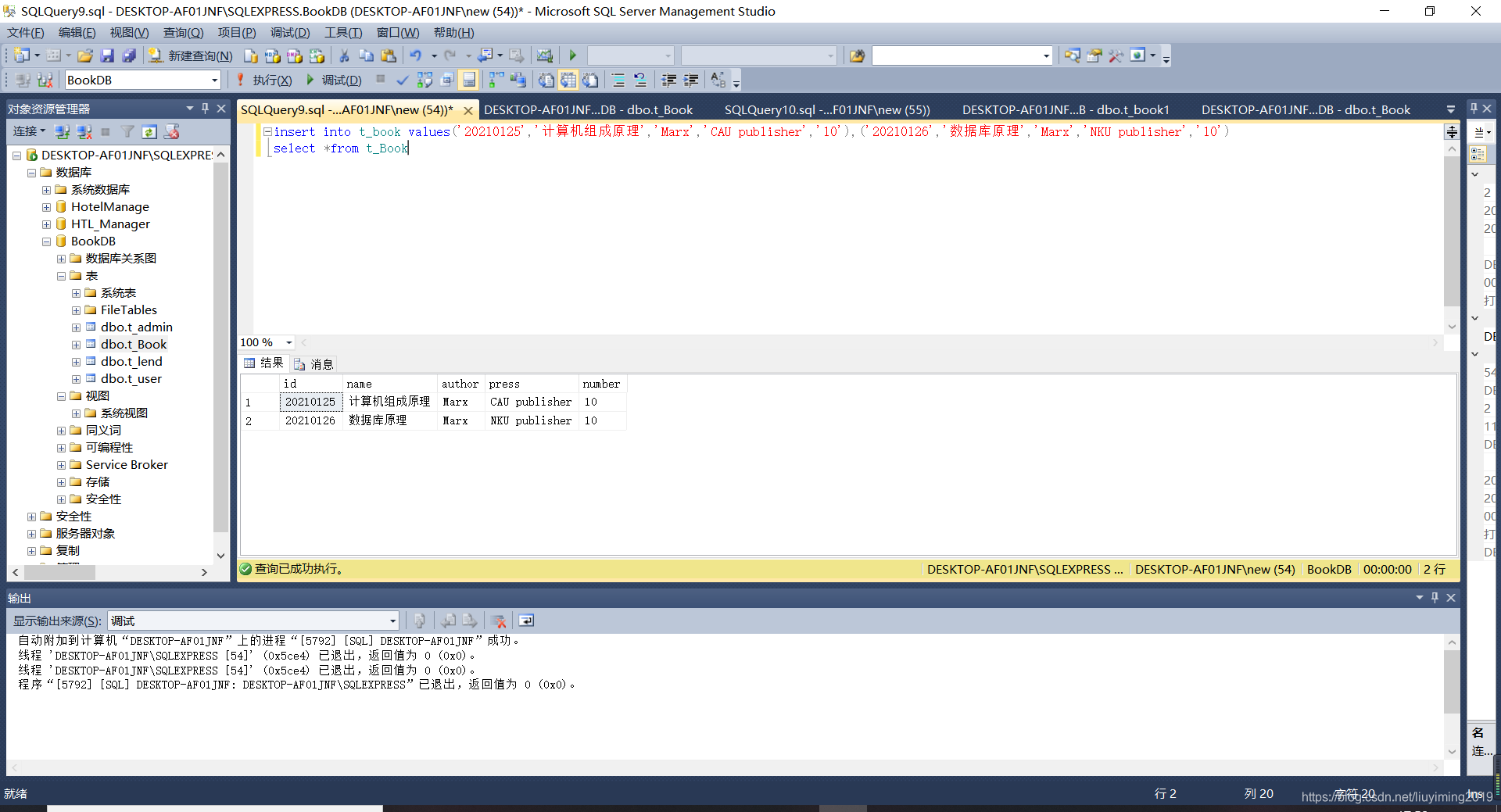1501x812 pixels.
Task: Collapse the BookDB database node
Action: point(47,241)
